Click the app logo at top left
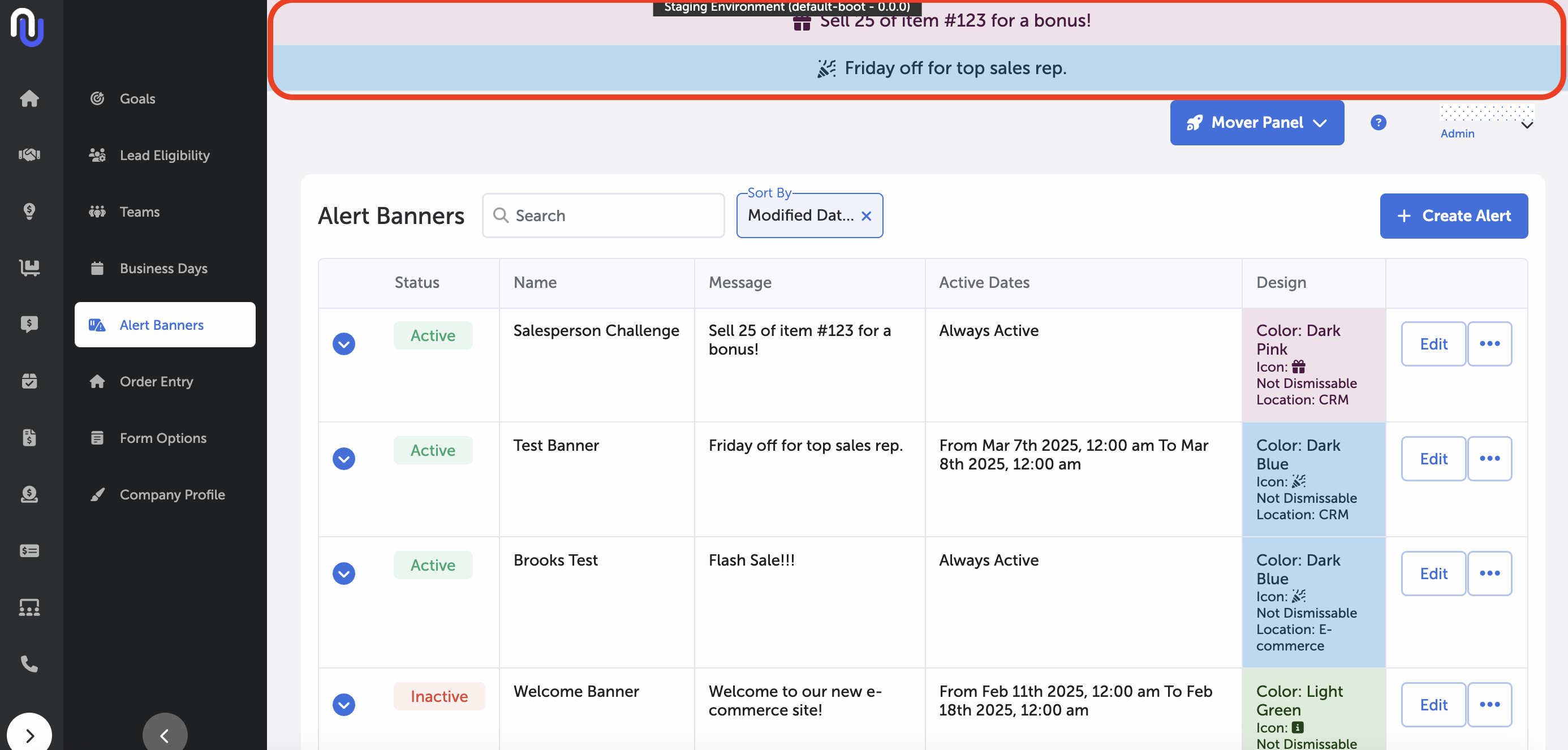1568x750 pixels. 27,27
